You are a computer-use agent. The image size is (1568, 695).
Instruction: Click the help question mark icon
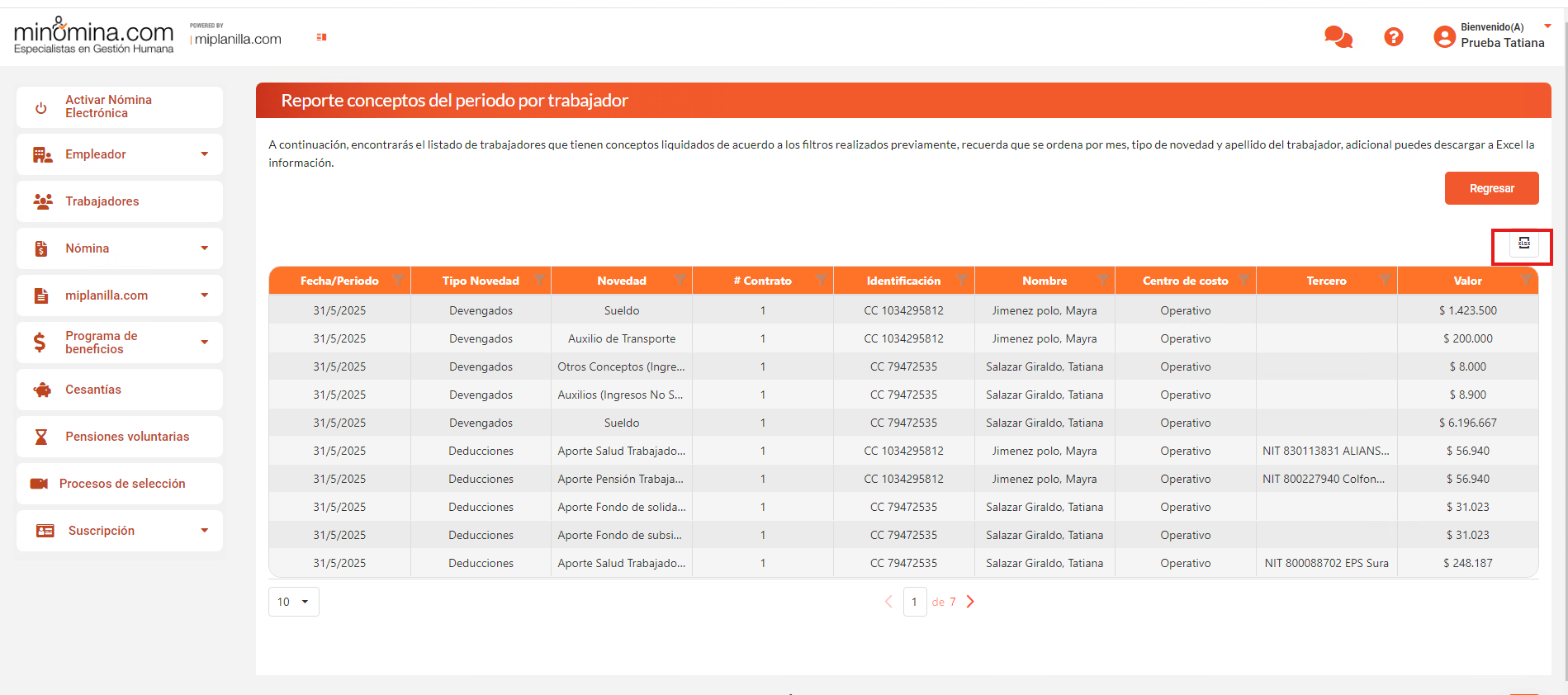pos(1393,37)
